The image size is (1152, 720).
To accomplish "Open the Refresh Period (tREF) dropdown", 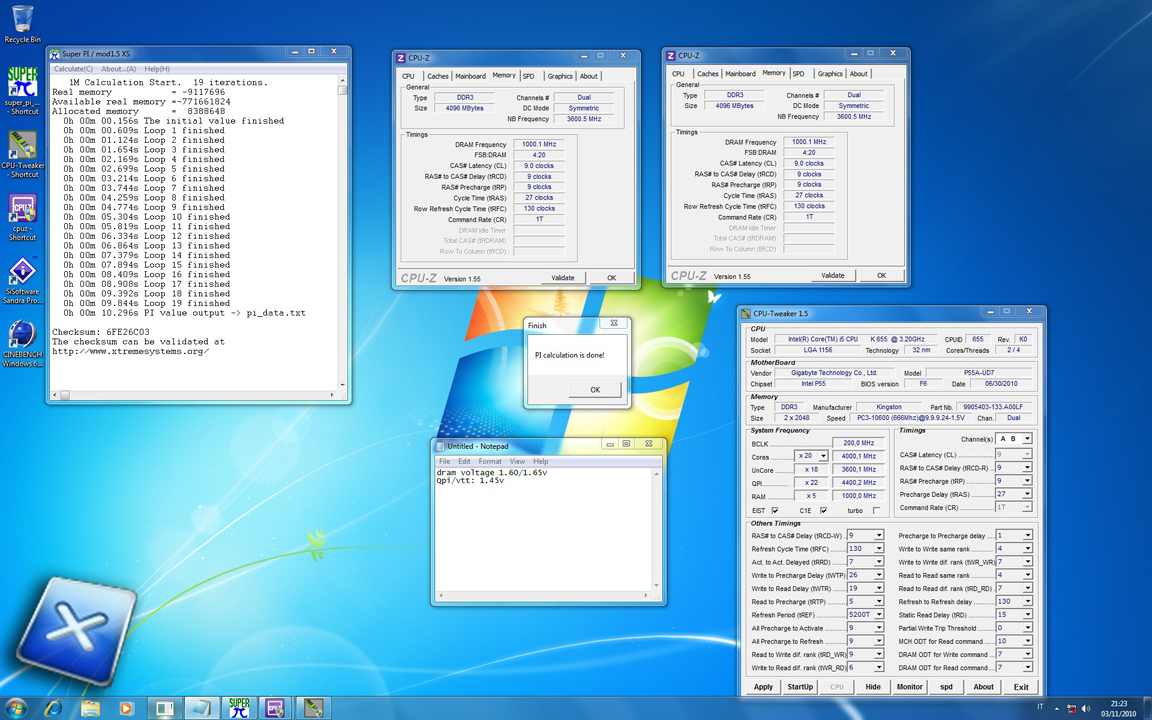I will [x=879, y=615].
